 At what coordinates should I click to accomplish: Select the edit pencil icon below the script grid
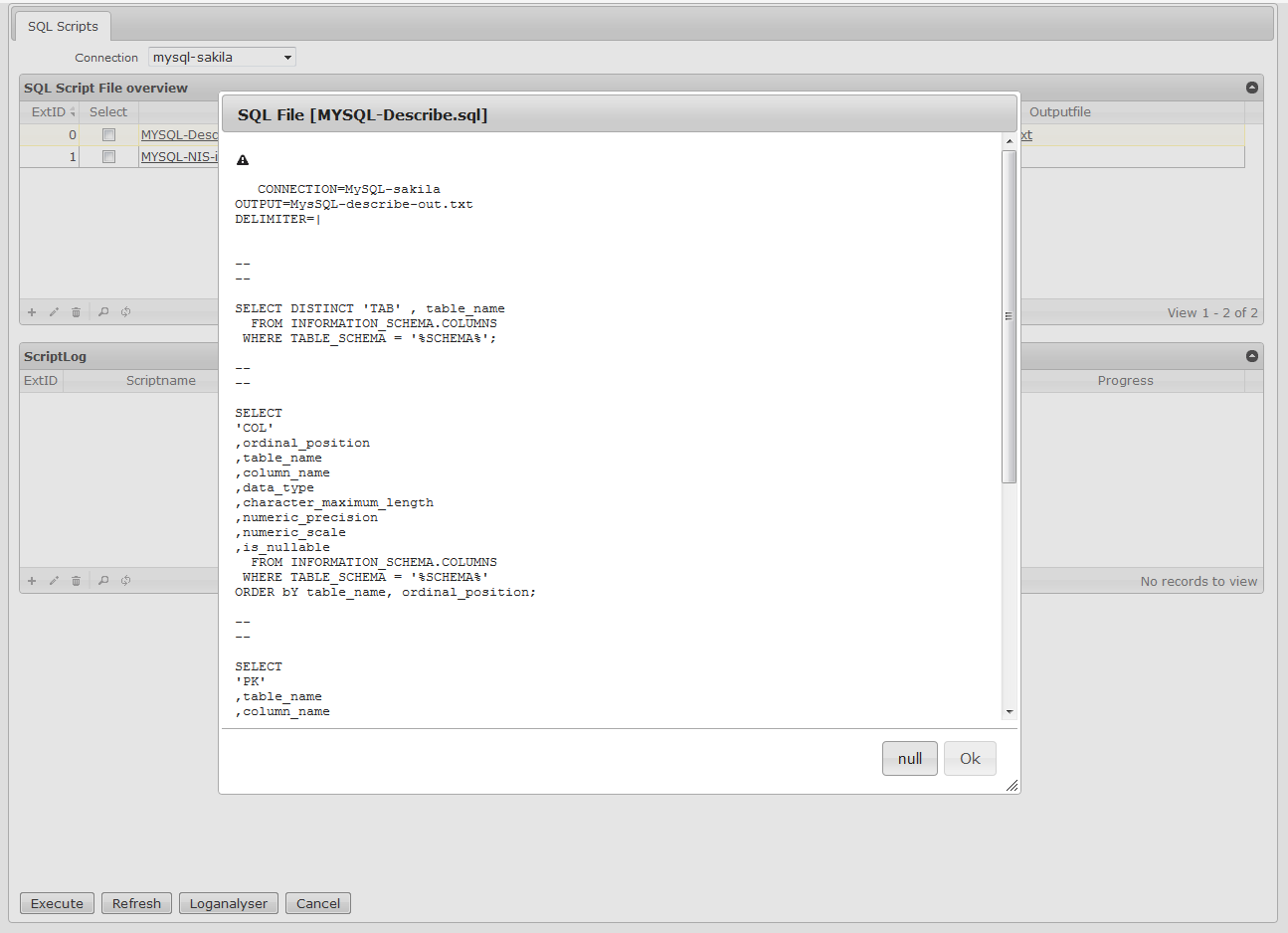coord(54,311)
